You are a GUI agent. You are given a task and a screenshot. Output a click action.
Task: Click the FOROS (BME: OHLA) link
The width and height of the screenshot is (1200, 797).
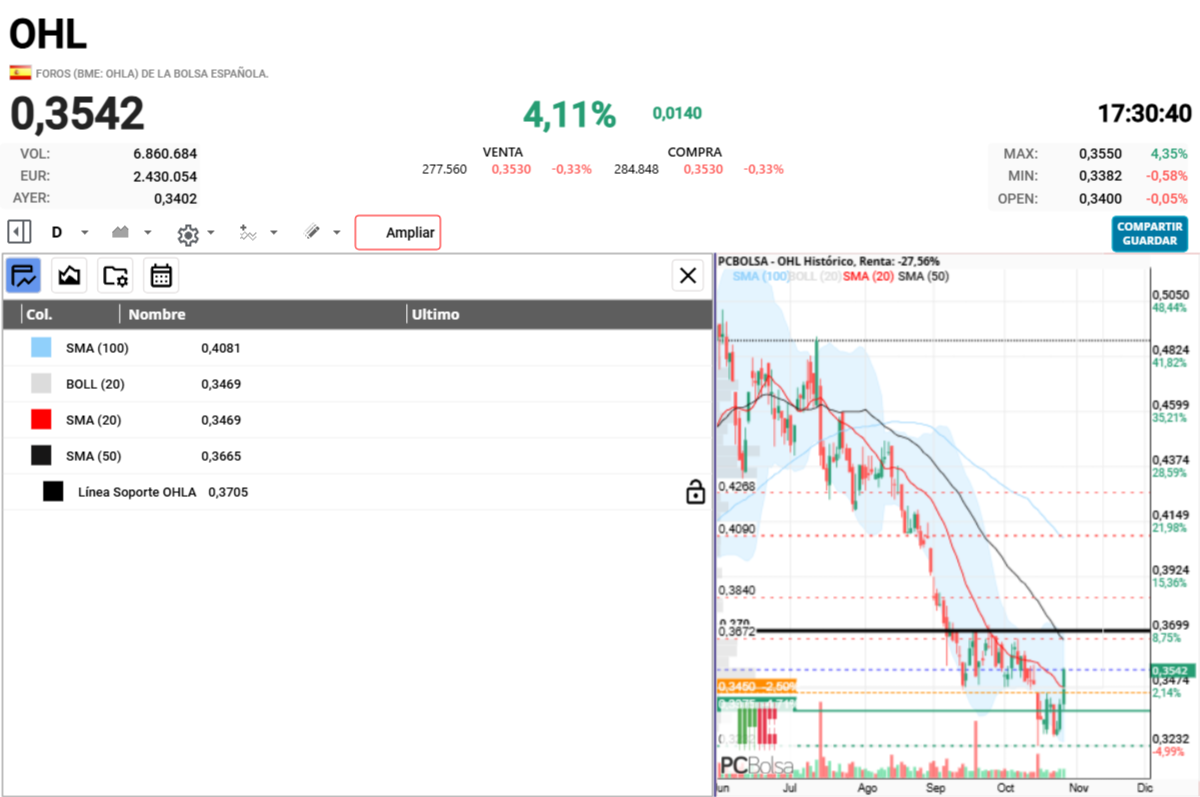pos(152,73)
